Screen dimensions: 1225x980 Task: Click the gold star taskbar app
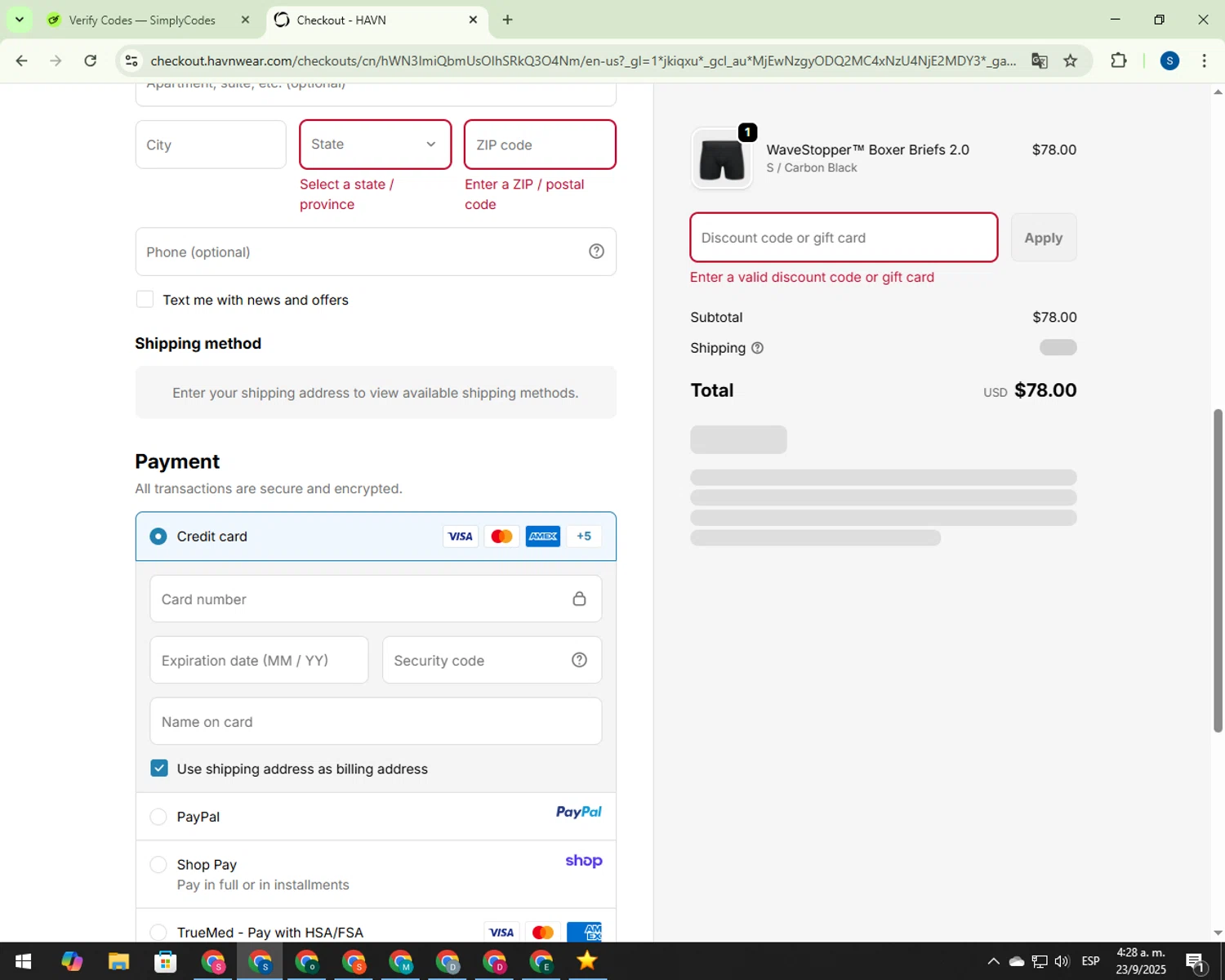click(x=587, y=961)
